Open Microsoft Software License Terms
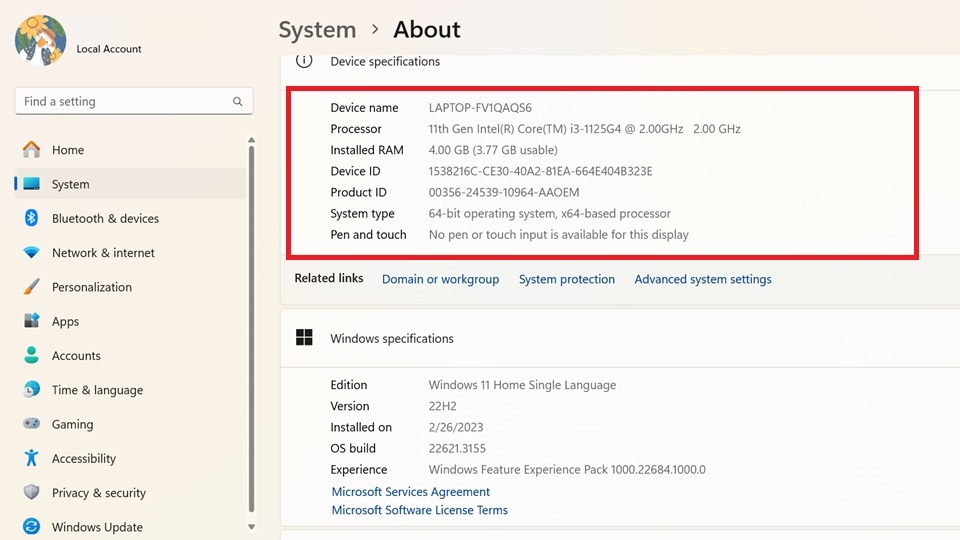The image size is (960, 540). point(419,510)
